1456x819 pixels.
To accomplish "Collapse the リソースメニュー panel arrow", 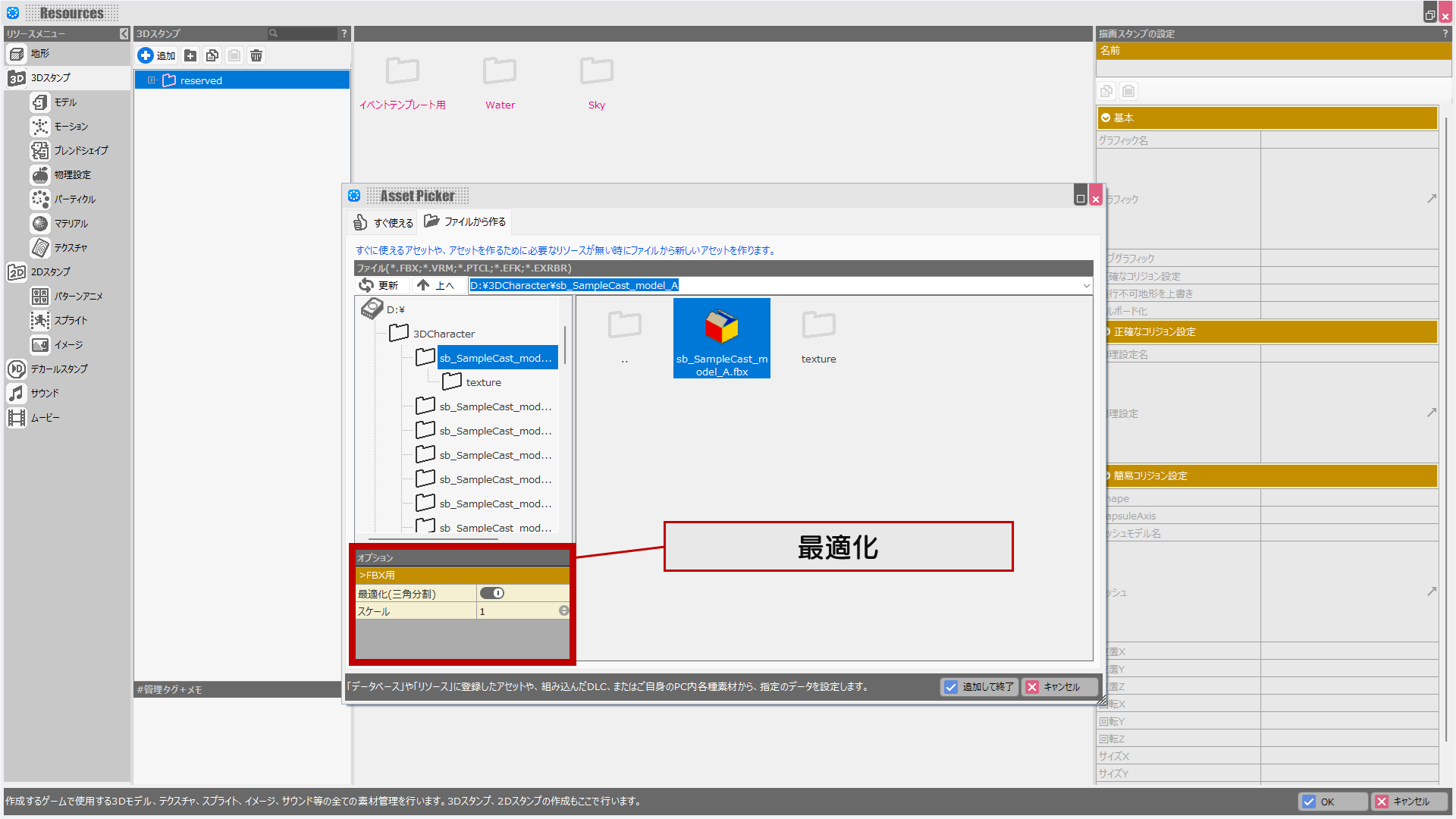I will click(x=124, y=34).
